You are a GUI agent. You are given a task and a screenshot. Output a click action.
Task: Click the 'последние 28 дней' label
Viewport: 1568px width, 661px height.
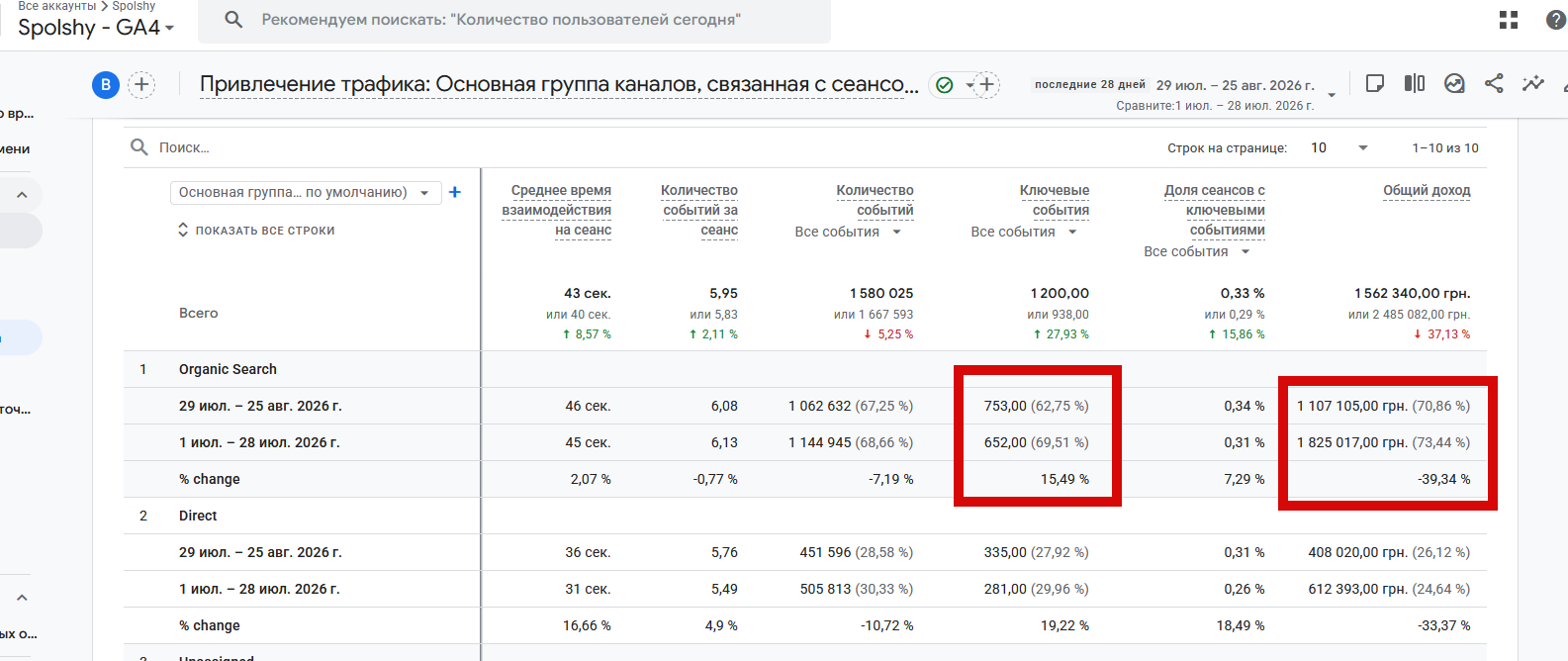[x=1089, y=85]
